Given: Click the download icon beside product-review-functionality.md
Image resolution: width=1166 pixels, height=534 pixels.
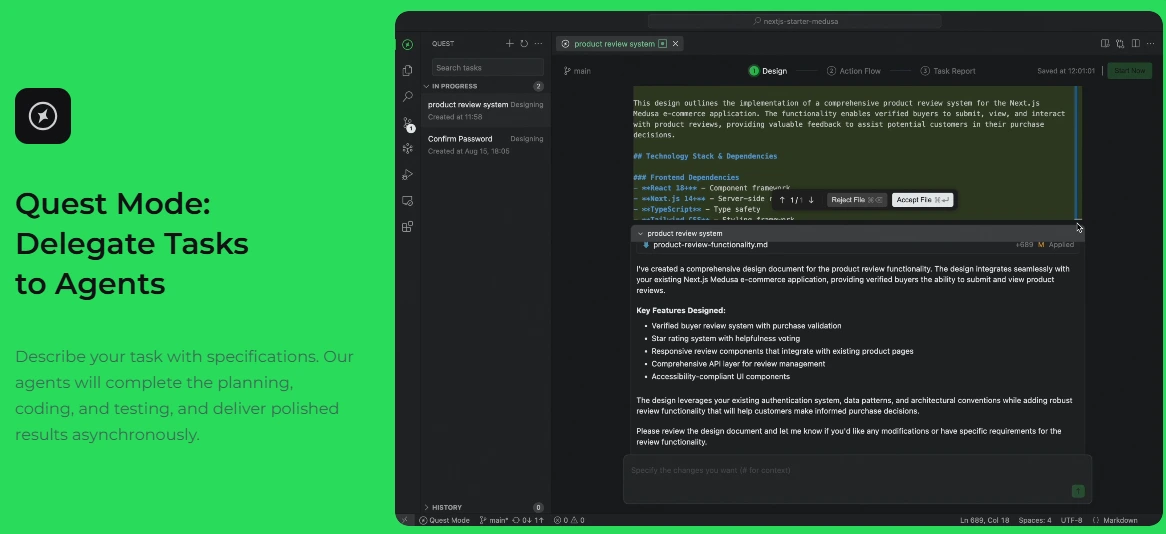Looking at the screenshot, I should [x=645, y=245].
